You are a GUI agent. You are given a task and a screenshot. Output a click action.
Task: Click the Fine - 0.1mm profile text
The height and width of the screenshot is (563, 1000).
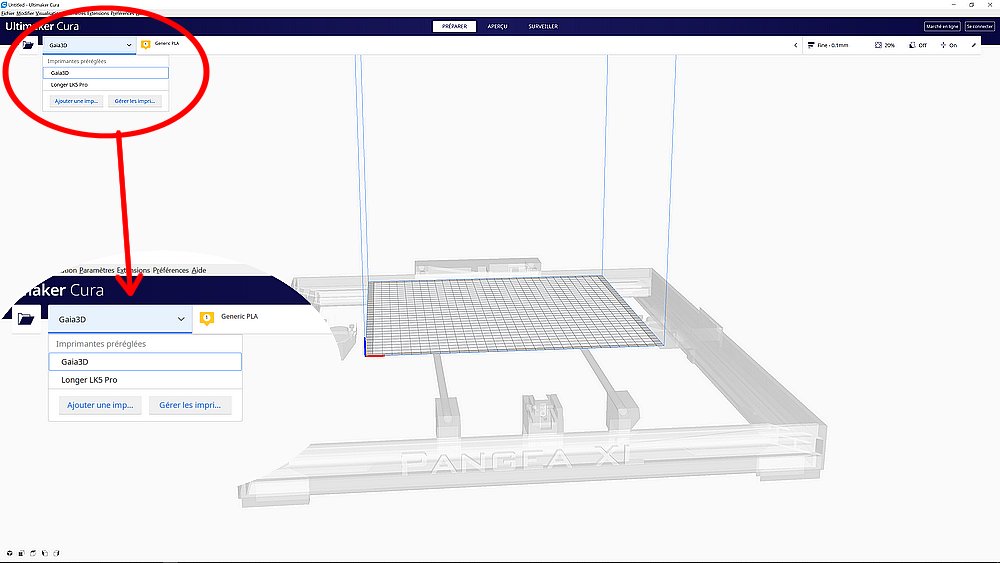[833, 45]
